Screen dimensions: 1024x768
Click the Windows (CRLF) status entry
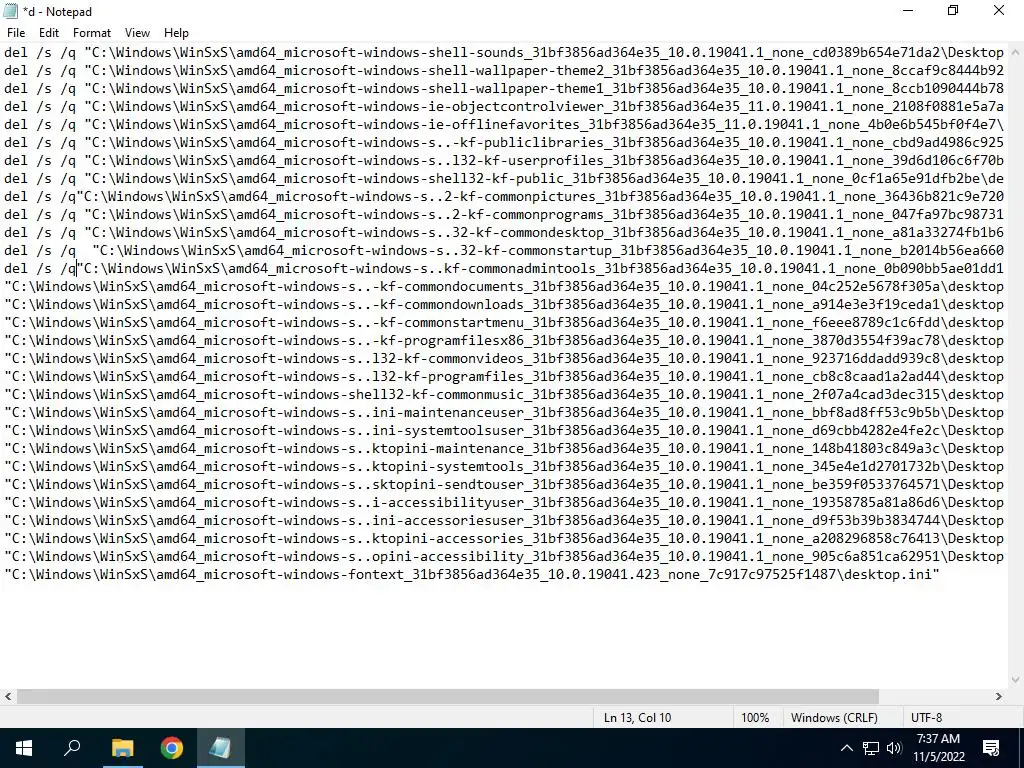(834, 718)
